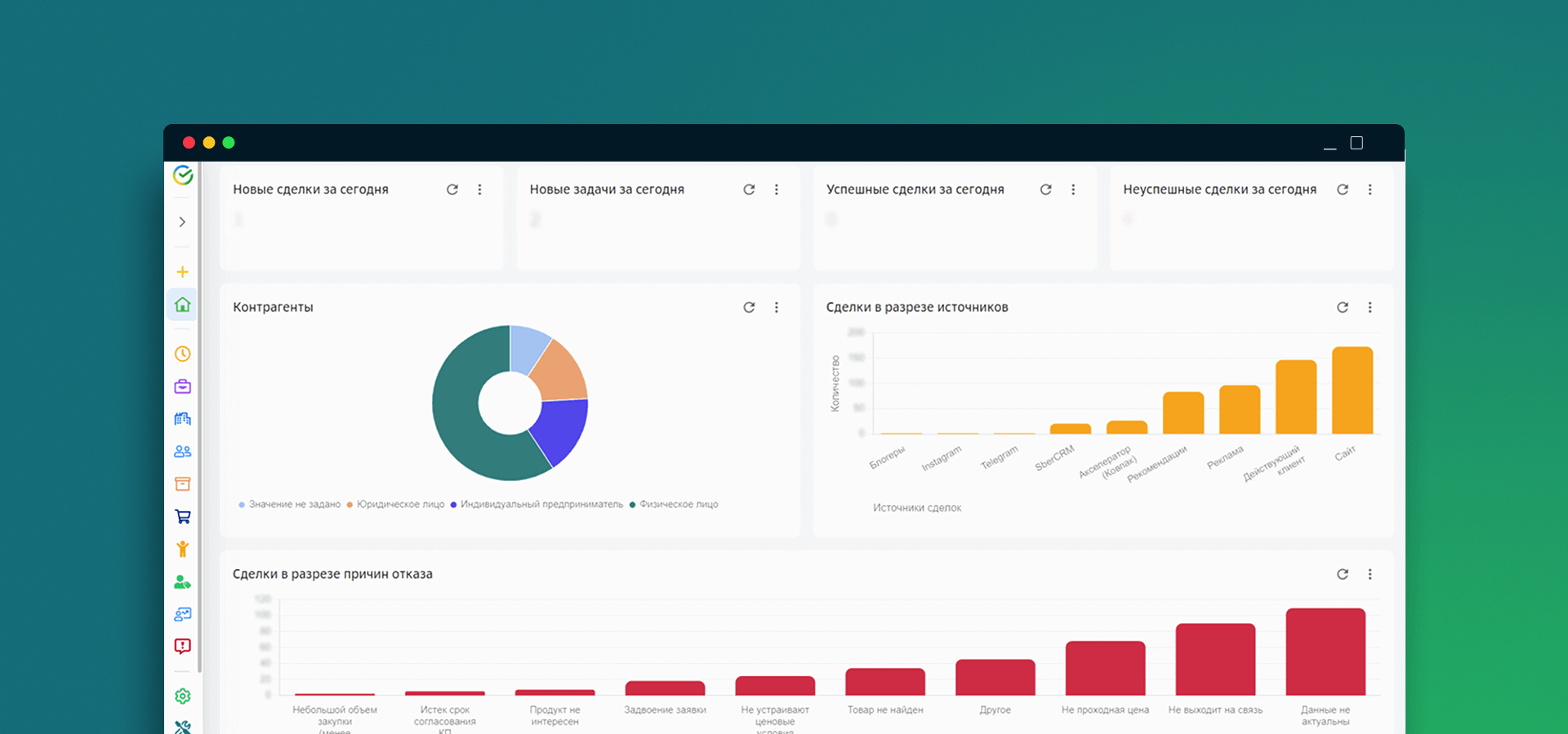Select the purple briefcase icon
Viewport: 1568px width, 734px height.
pyautogui.click(x=182, y=386)
